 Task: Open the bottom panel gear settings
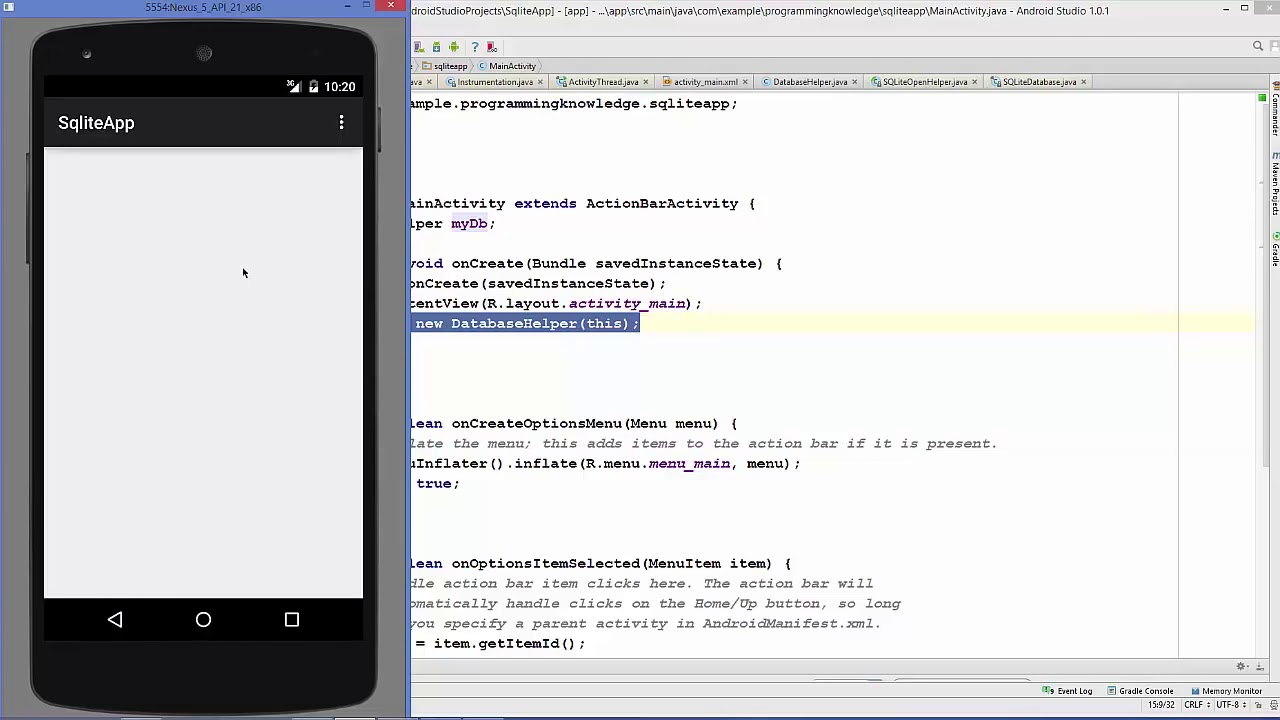pos(1243,667)
